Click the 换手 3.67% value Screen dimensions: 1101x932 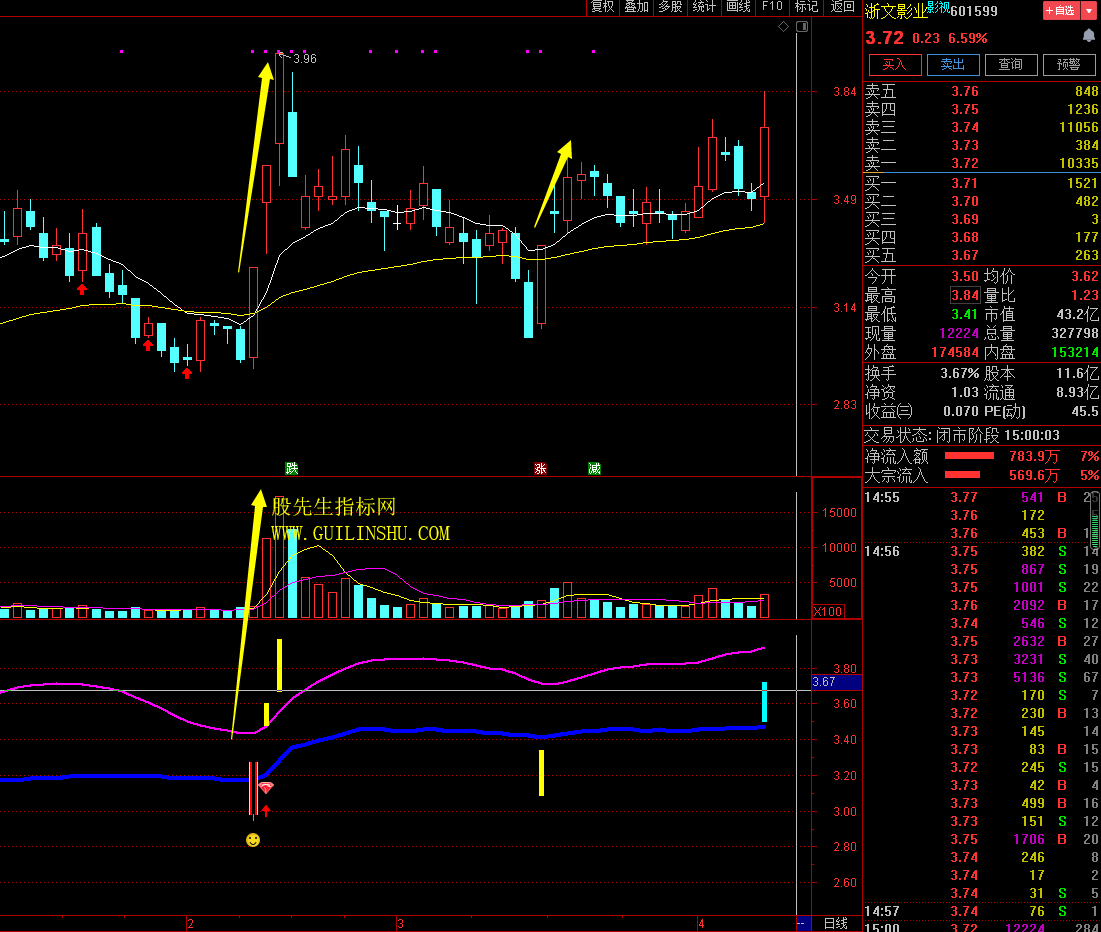pos(959,373)
